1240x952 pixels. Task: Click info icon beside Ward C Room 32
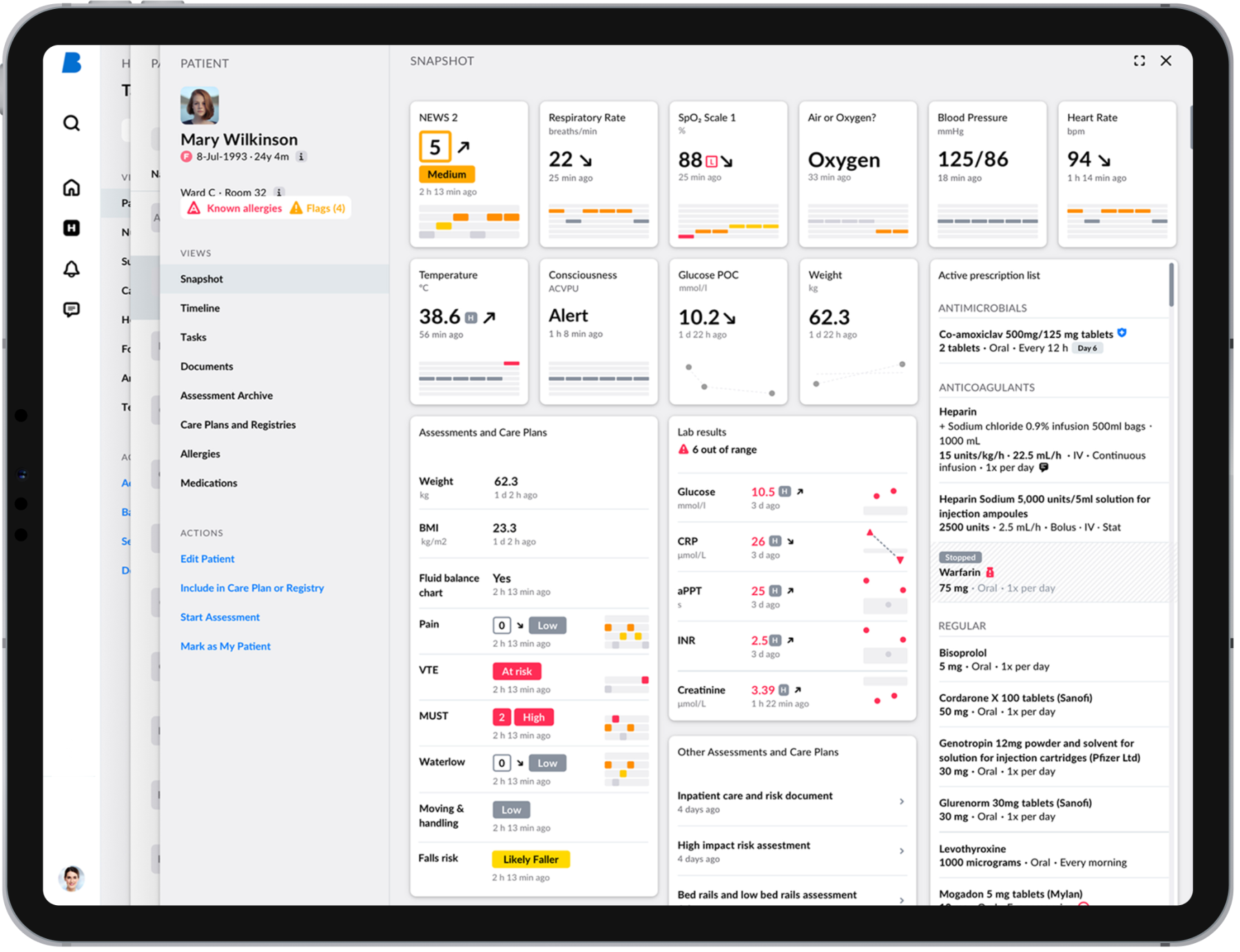click(x=279, y=192)
